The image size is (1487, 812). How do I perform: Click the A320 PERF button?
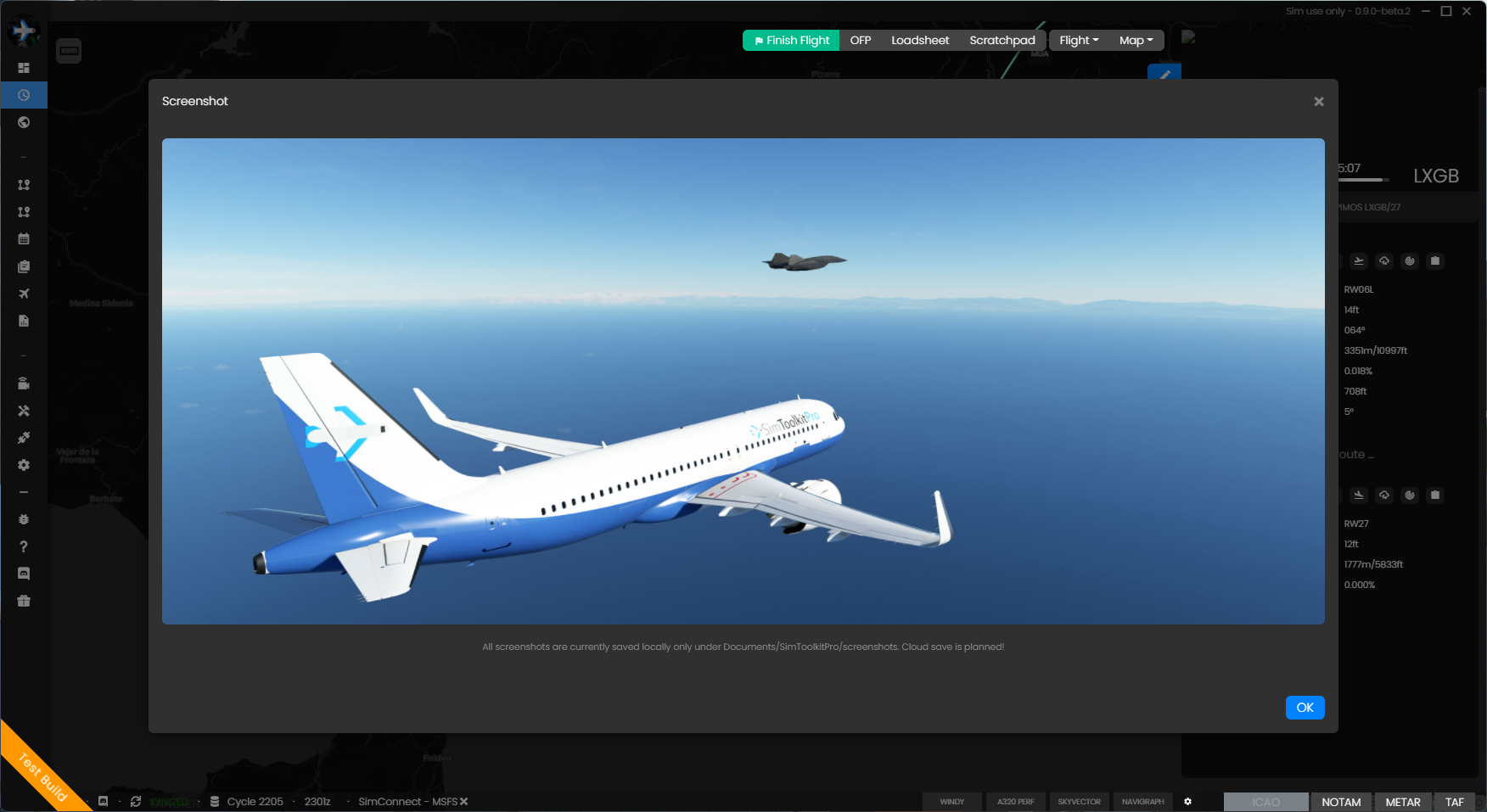1015,802
